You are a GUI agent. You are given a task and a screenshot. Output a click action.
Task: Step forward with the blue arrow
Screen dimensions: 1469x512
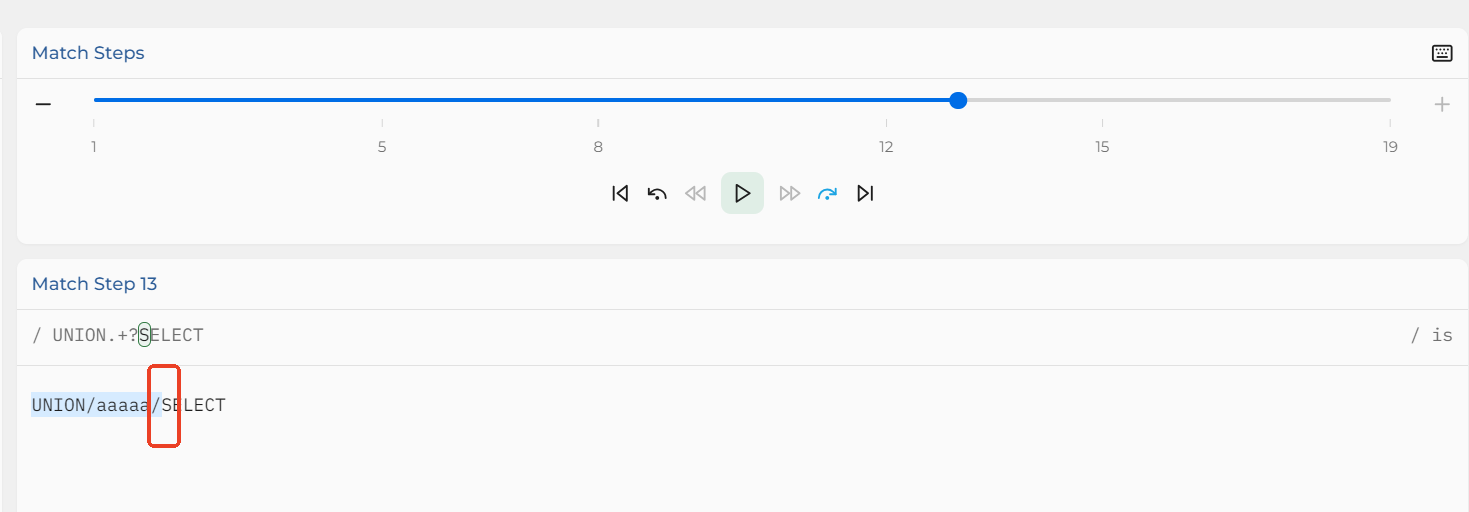[x=827, y=193]
